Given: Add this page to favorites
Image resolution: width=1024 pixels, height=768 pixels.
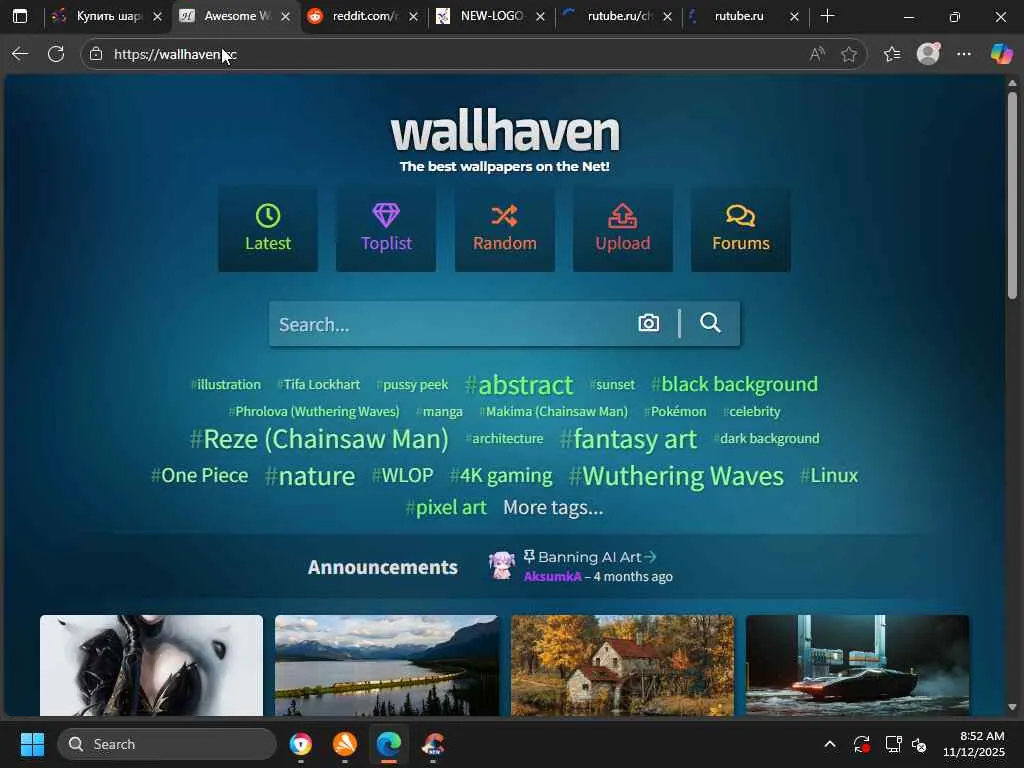Looking at the screenshot, I should pos(849,54).
